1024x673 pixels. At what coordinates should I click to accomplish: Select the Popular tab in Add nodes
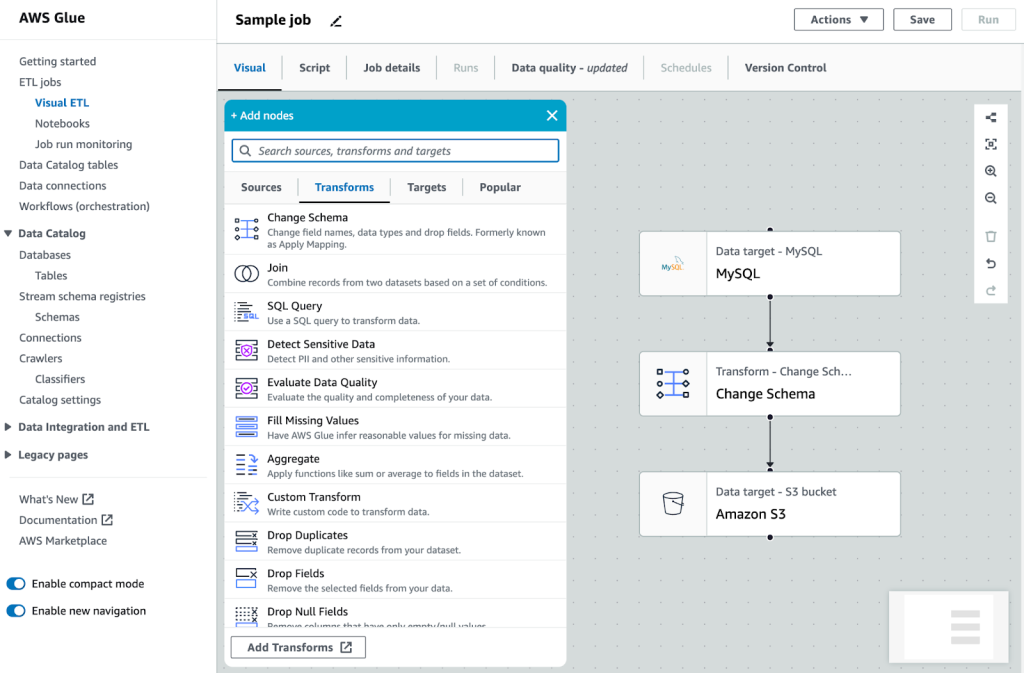tap(500, 187)
